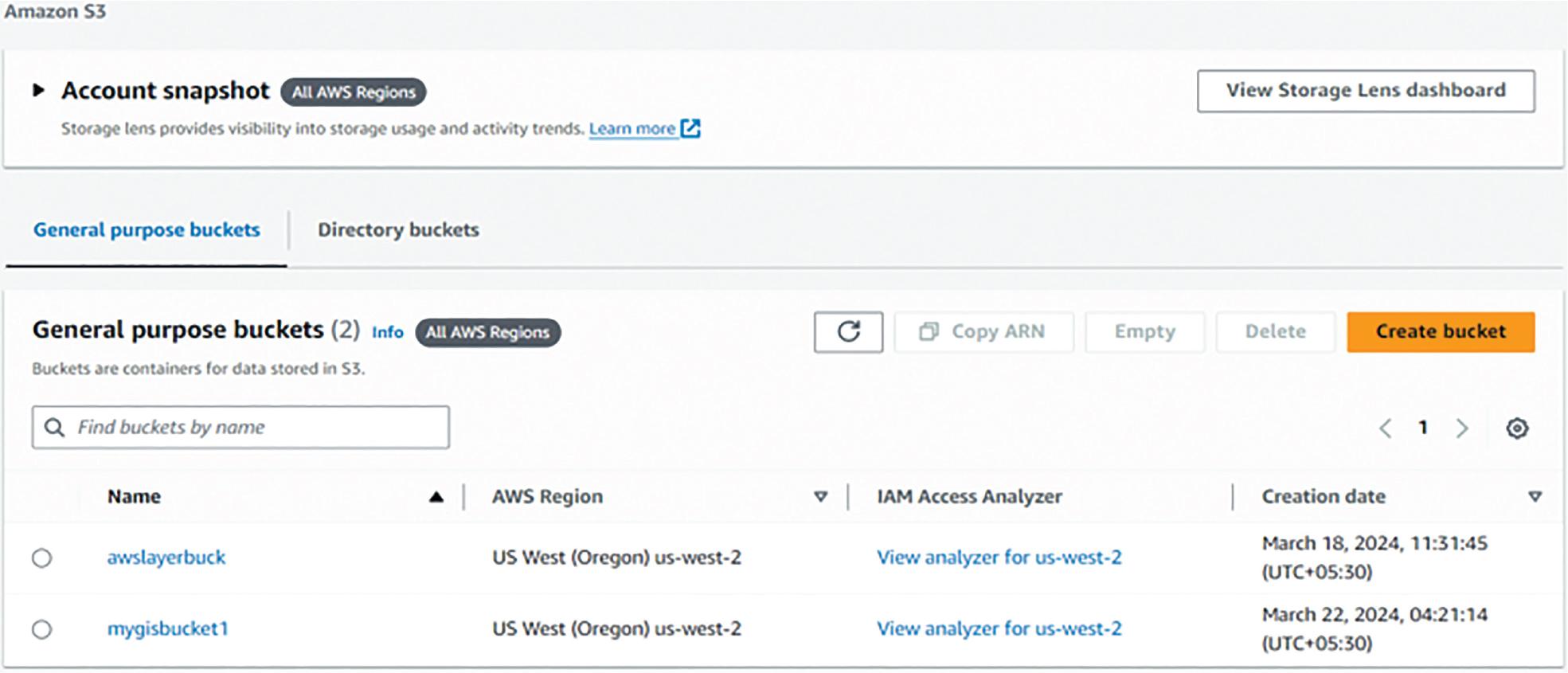Open View Storage Lens dashboard

(x=1365, y=91)
